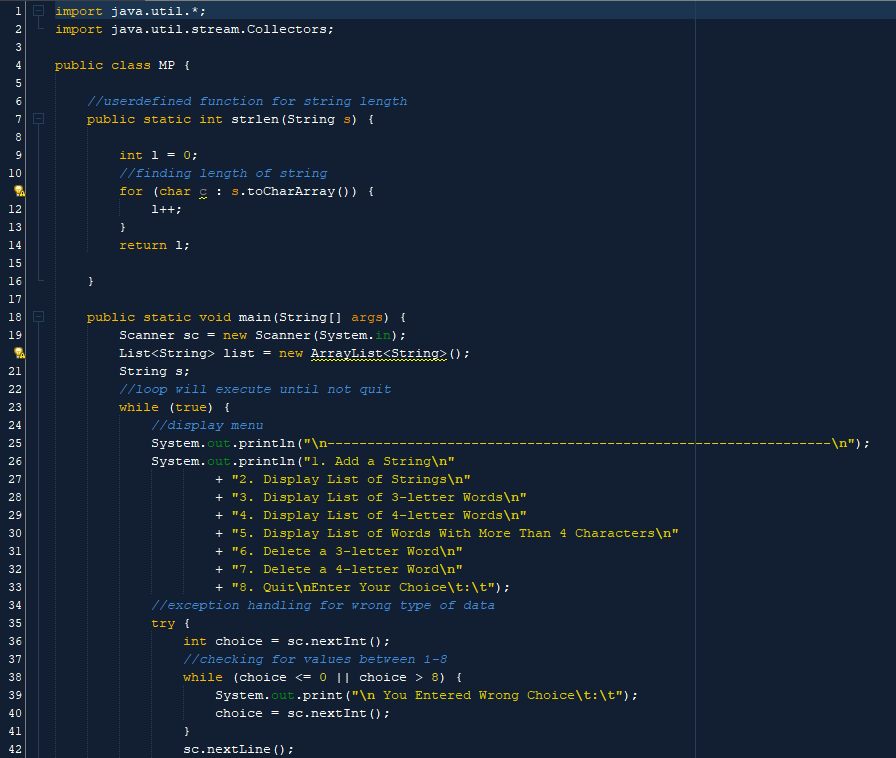Click the underlined variable c on line 11
The width and height of the screenshot is (896, 758).
point(201,191)
